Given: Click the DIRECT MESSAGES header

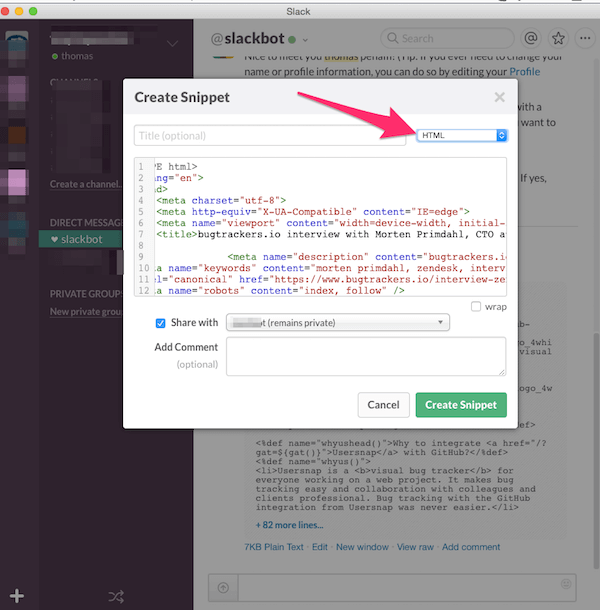Looking at the screenshot, I should 86,223.
